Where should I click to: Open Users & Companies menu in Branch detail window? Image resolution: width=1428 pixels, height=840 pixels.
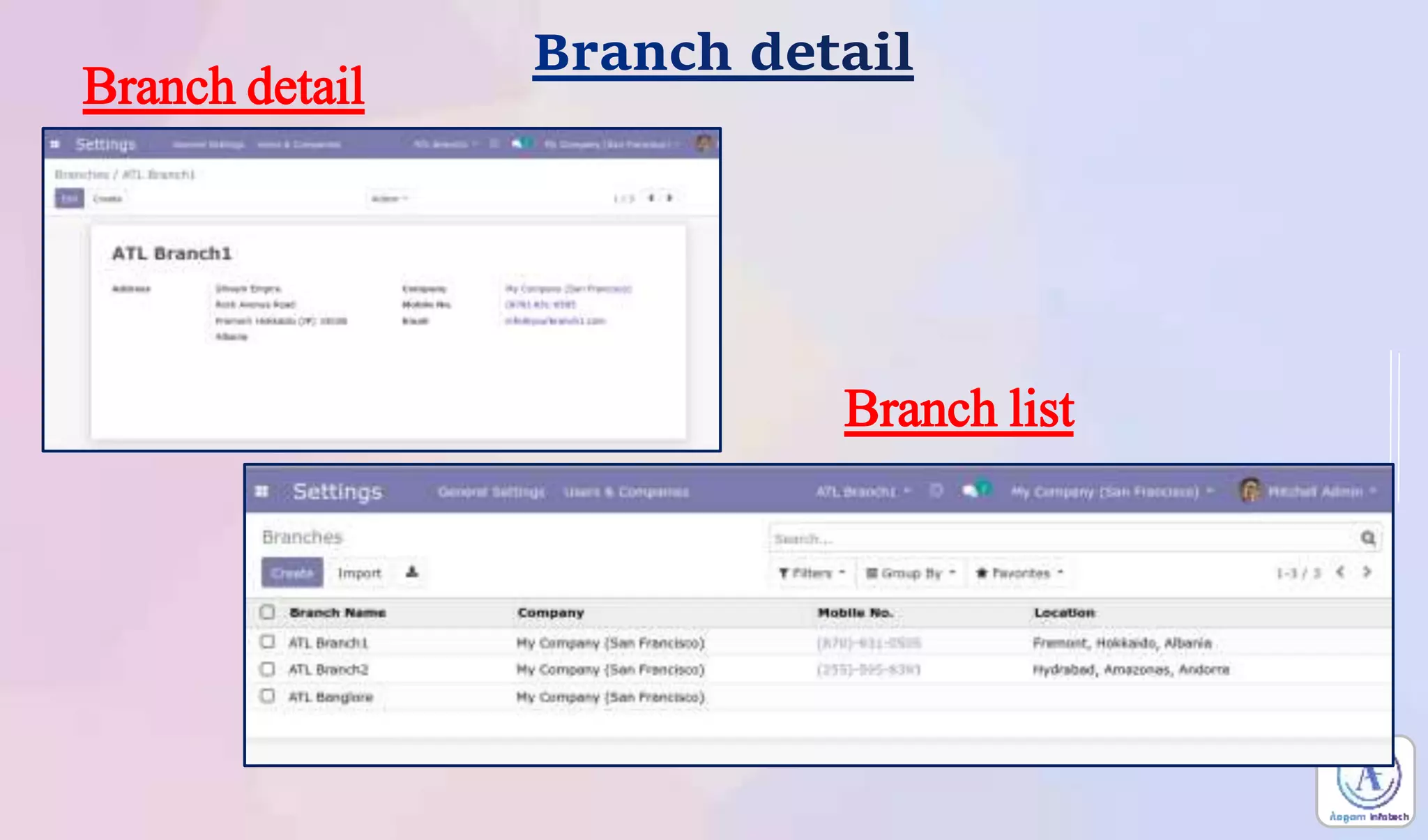click(299, 144)
